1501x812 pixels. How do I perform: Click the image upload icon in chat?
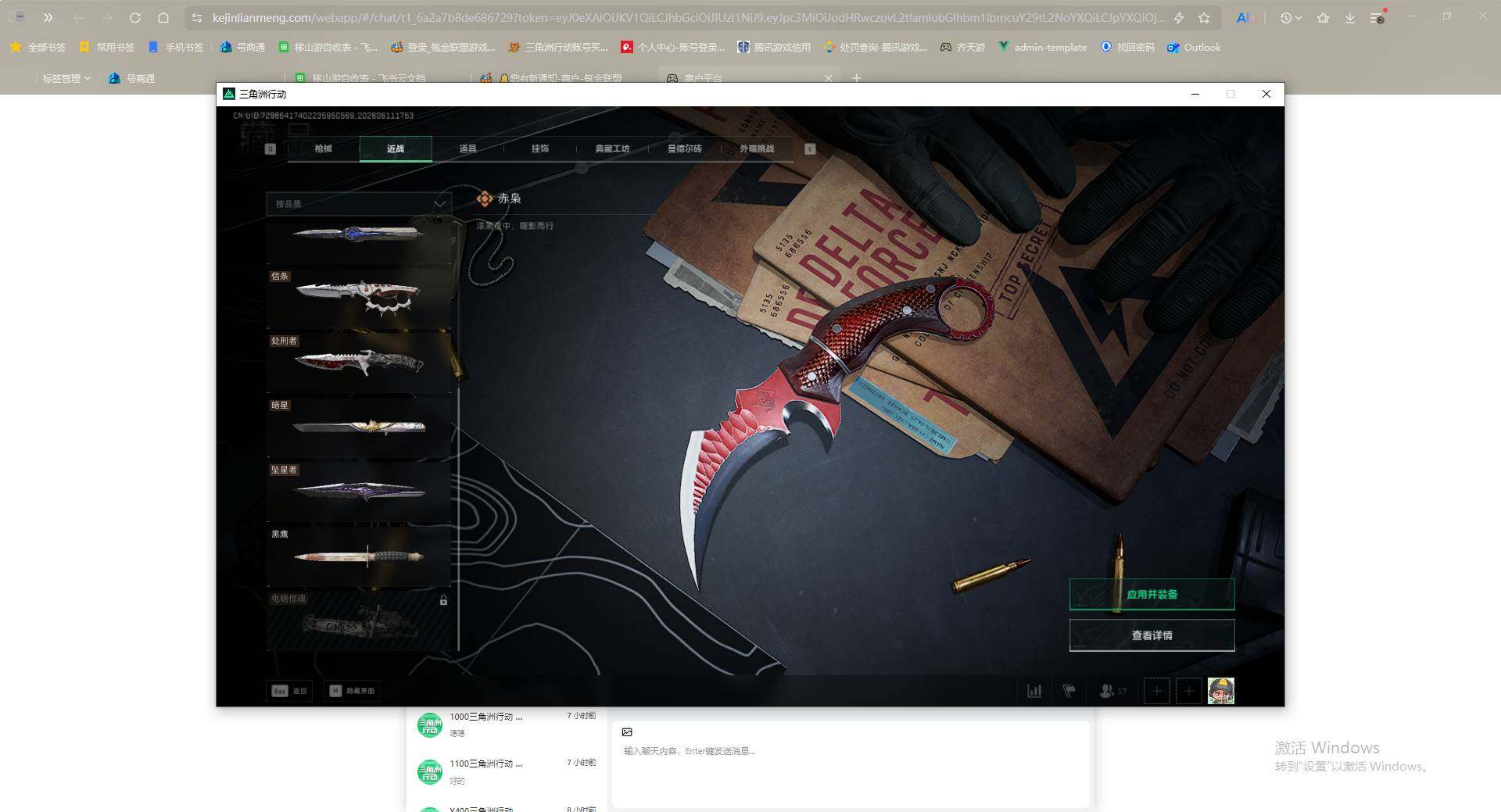[627, 732]
